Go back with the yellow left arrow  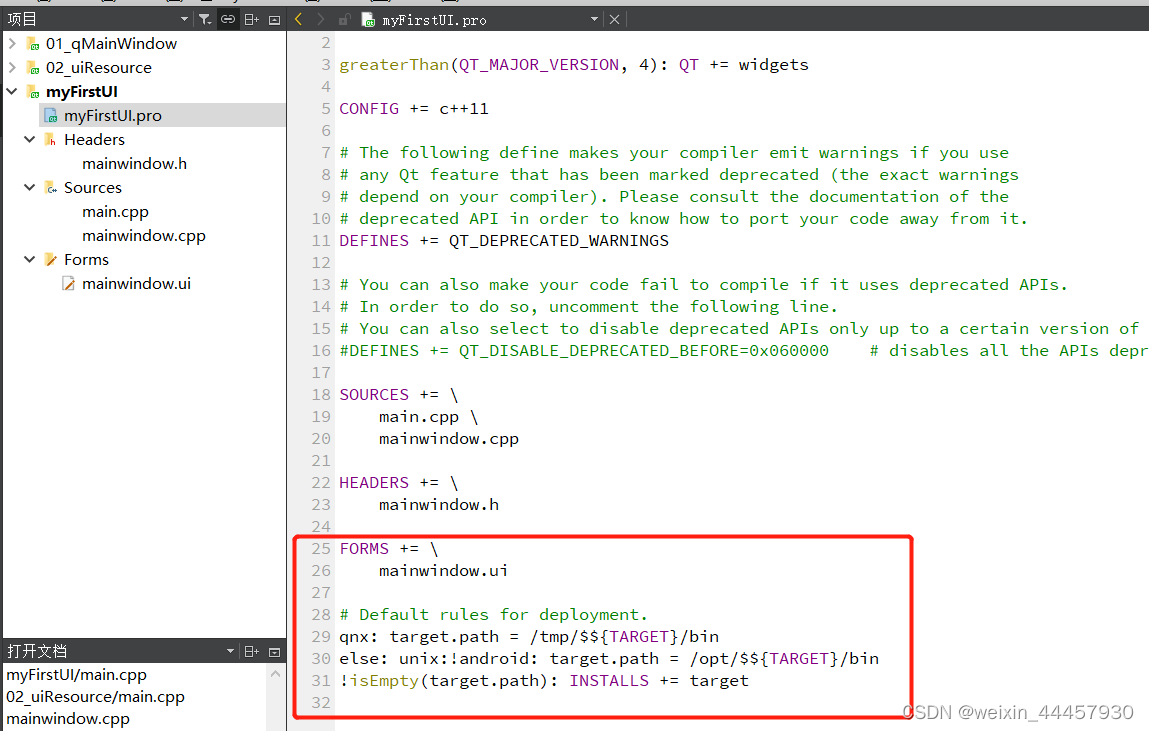[299, 19]
